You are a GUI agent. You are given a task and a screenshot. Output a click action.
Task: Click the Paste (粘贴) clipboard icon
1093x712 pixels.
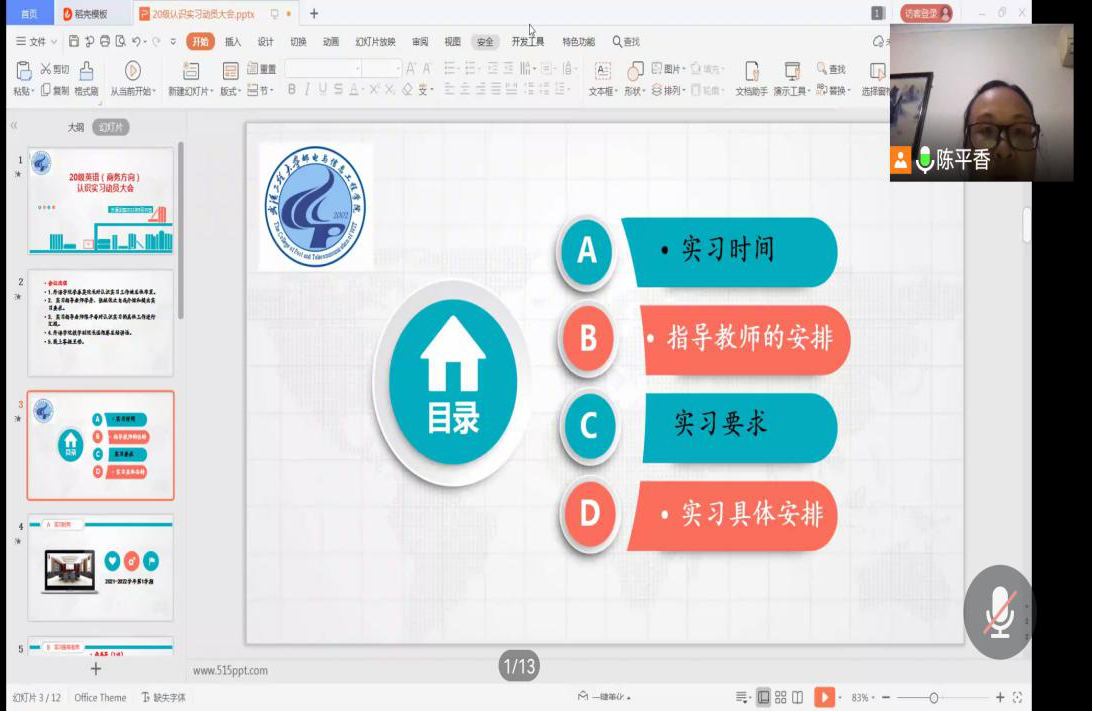23,71
